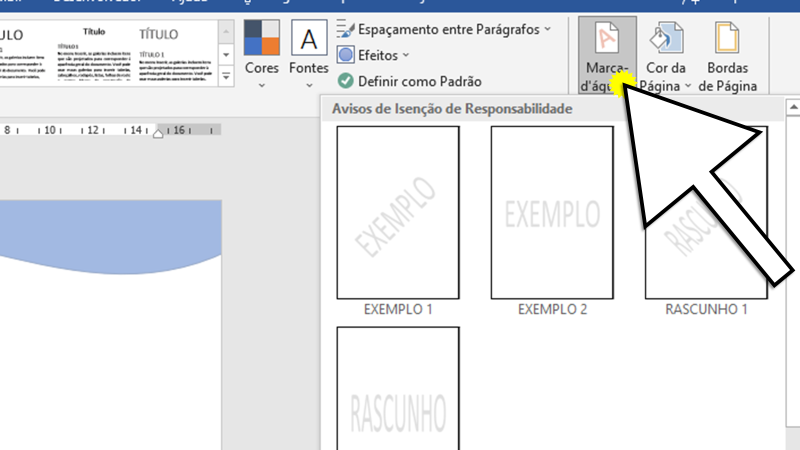Open the Cor da Página menu
800x450 pixels.
pos(666,55)
